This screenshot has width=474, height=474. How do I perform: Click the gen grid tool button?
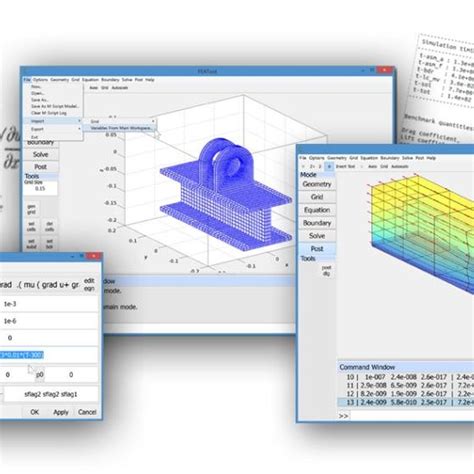(31, 209)
